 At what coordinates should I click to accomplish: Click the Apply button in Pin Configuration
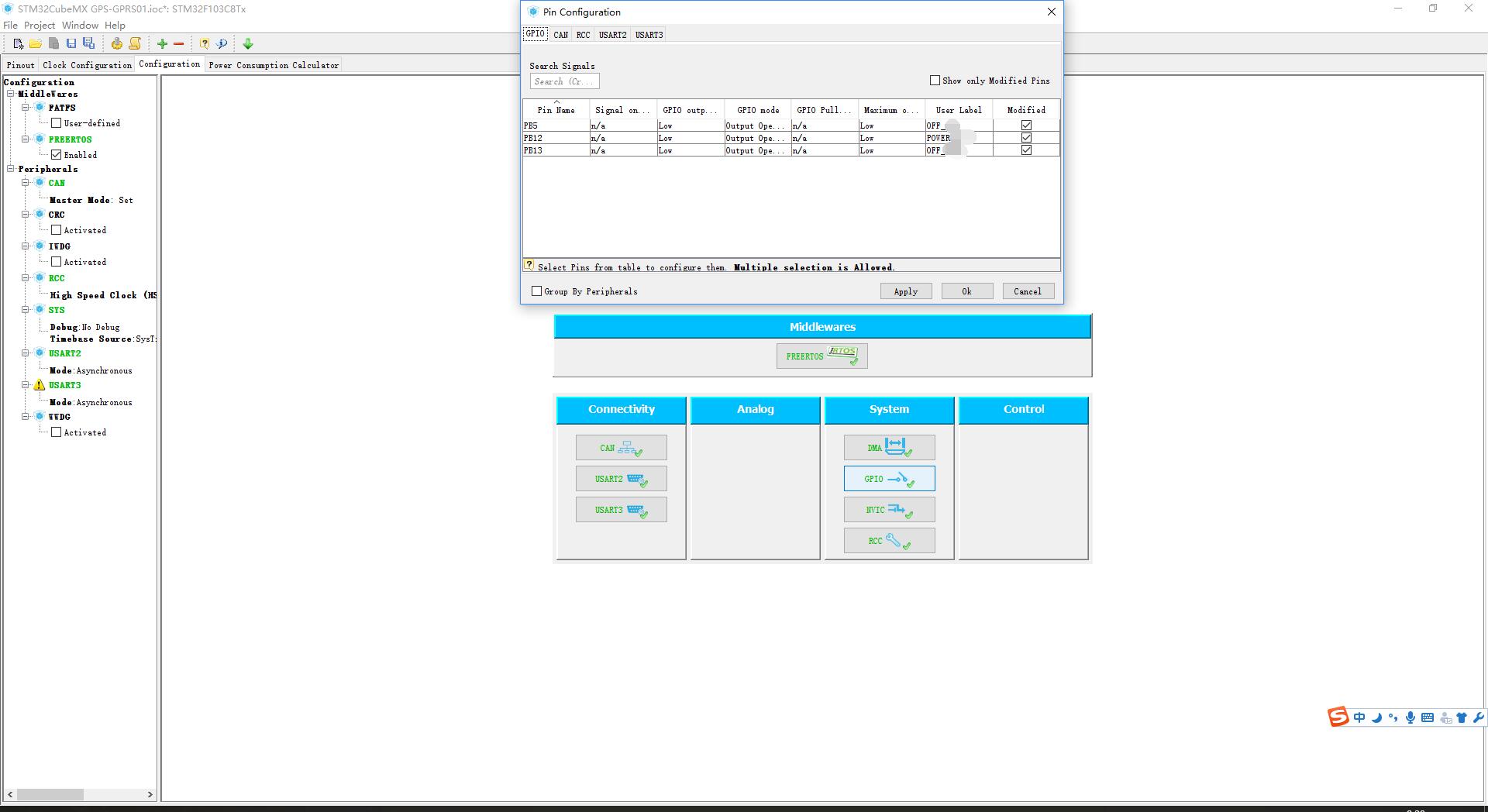coord(906,291)
